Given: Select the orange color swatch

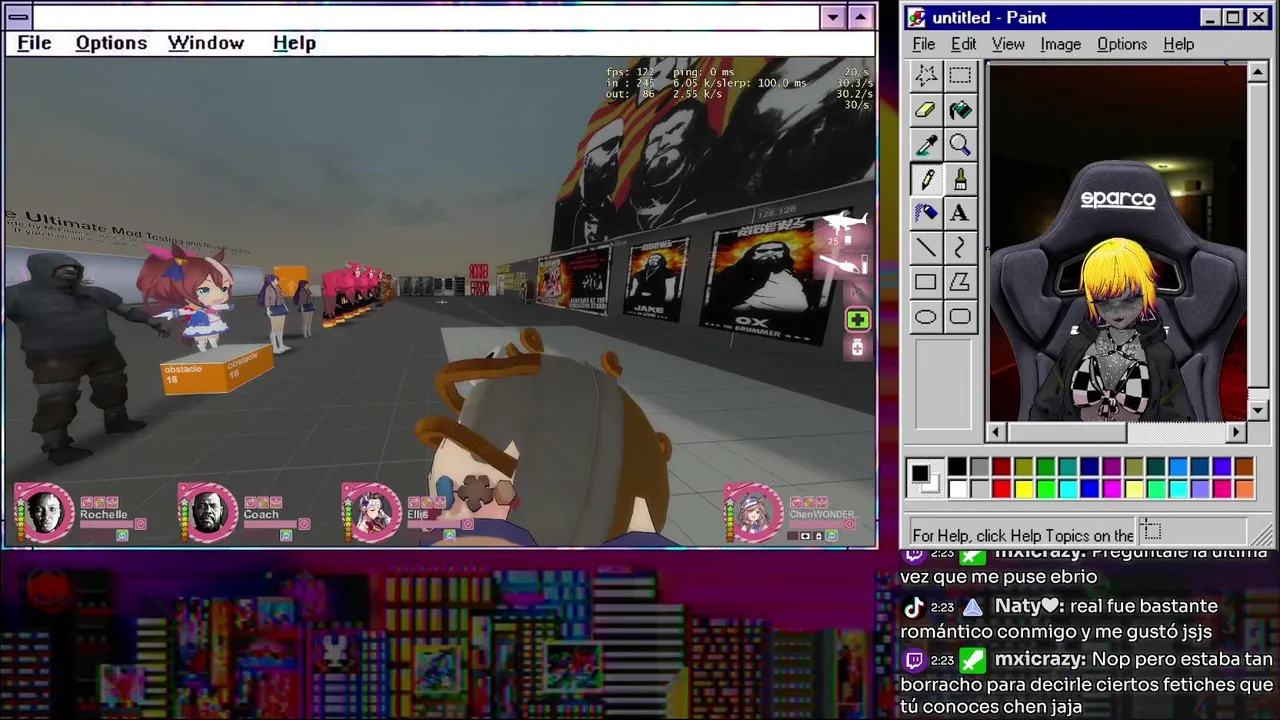Looking at the screenshot, I should click(x=1244, y=488).
